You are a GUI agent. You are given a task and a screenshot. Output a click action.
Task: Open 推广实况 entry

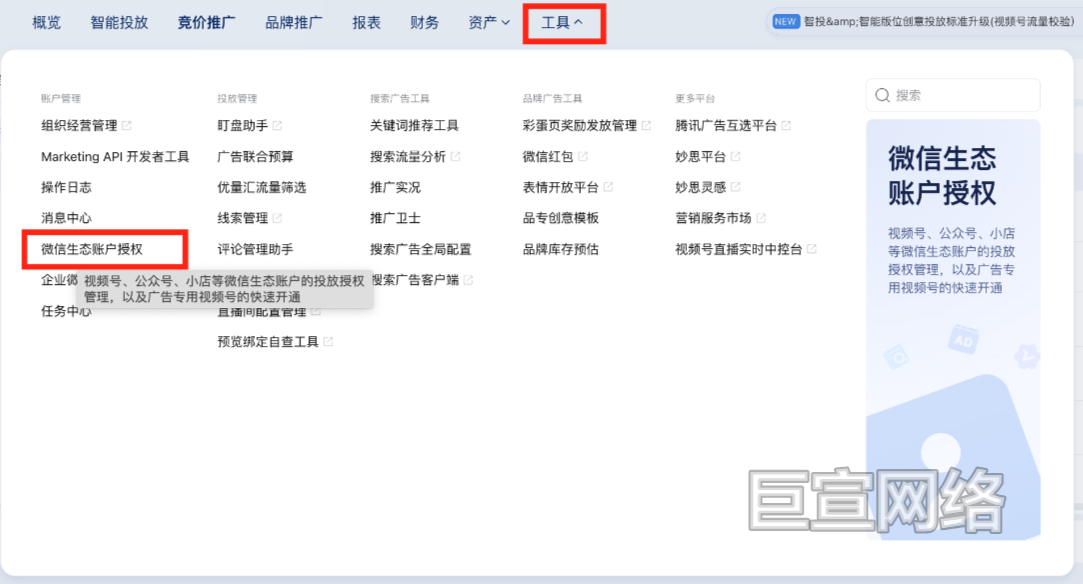point(395,187)
